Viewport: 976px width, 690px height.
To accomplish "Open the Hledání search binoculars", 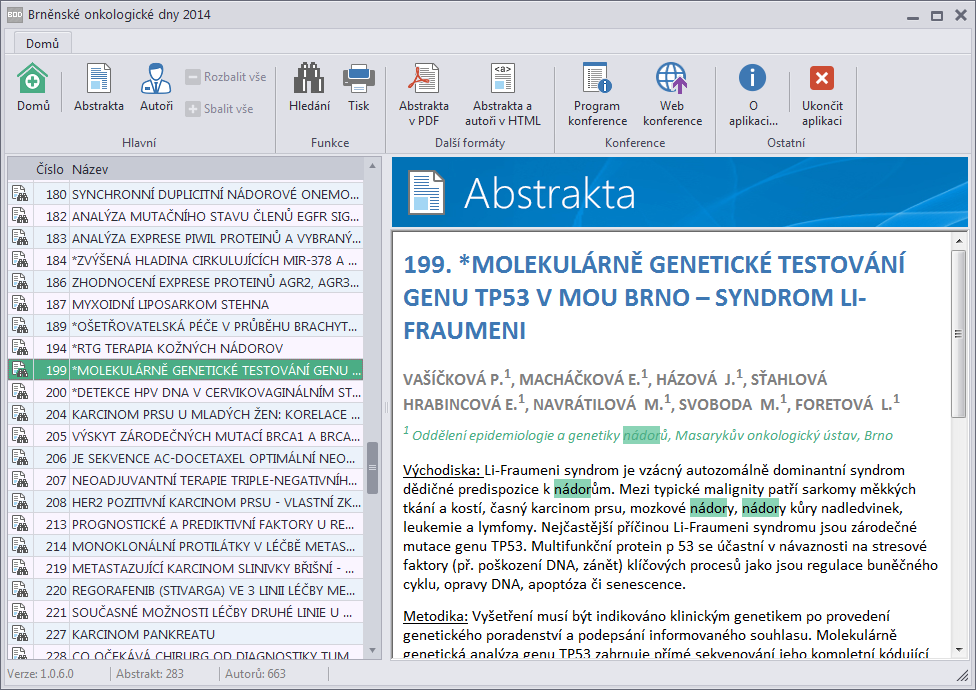I will click(309, 87).
